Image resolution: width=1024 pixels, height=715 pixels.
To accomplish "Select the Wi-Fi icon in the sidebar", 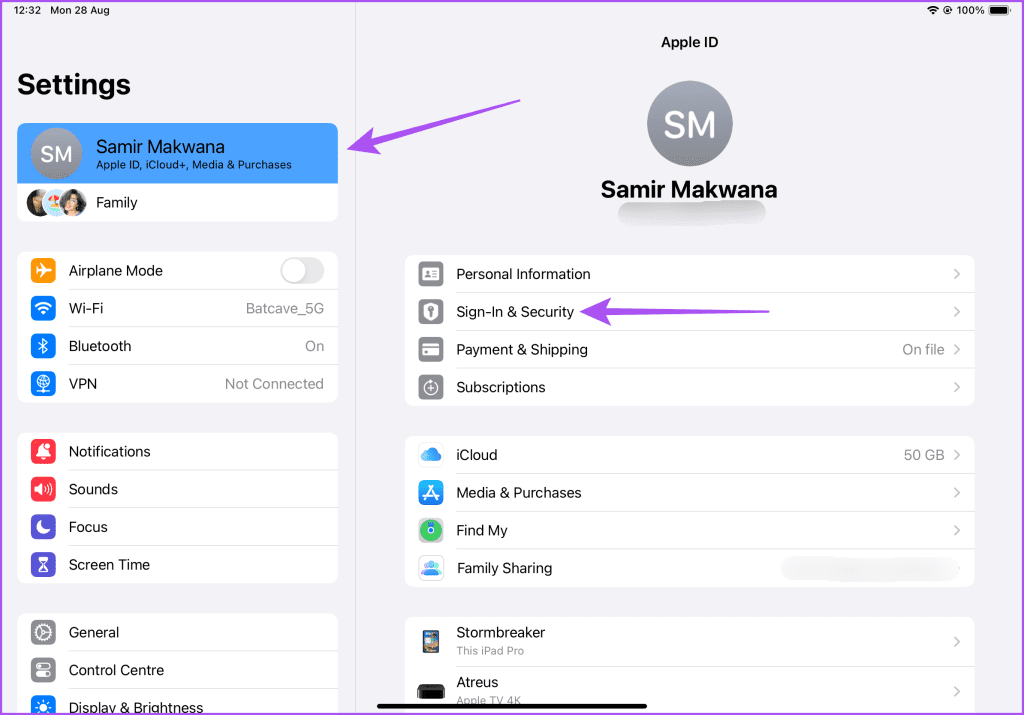I will 43,308.
